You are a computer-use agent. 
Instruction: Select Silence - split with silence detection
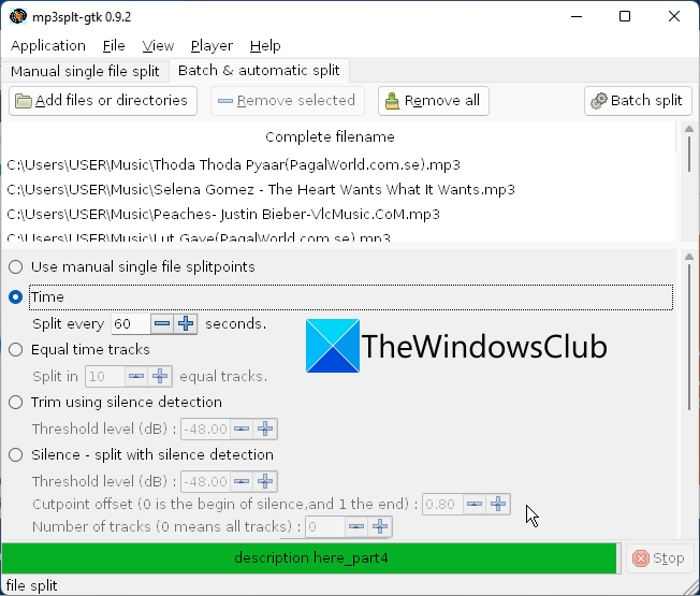click(16, 455)
